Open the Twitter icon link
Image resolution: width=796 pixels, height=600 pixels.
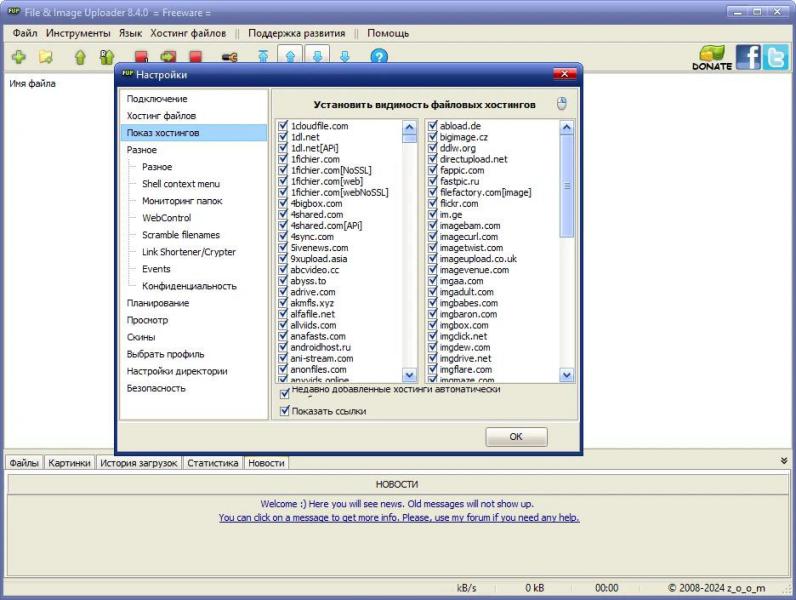point(776,57)
